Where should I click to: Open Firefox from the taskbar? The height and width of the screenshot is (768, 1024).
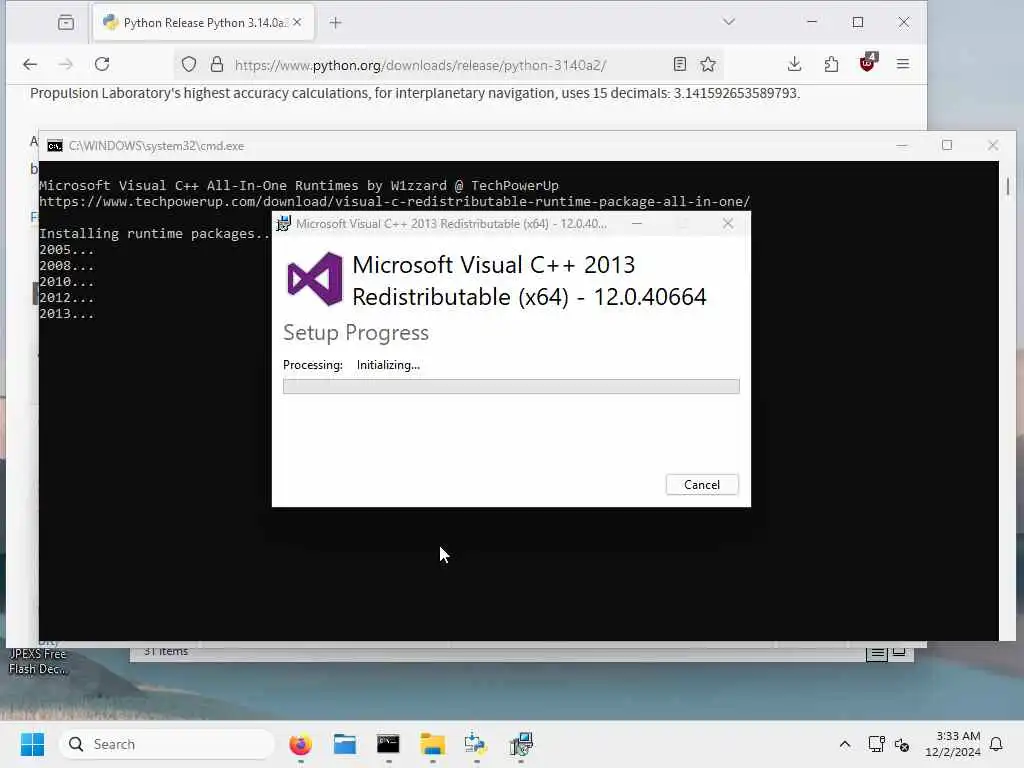300,744
